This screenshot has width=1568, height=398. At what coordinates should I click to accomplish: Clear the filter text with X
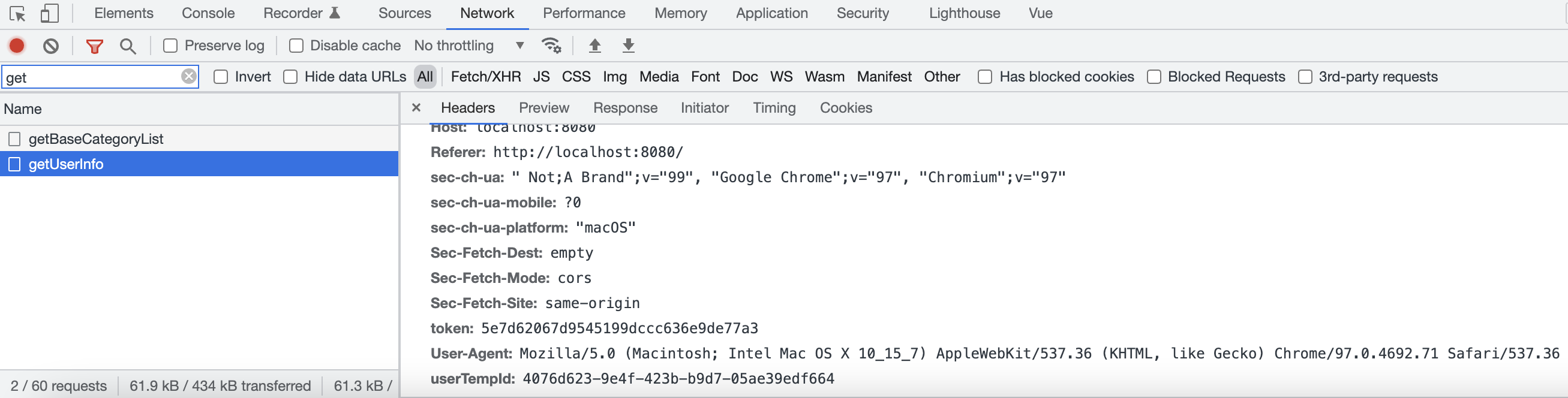(189, 76)
